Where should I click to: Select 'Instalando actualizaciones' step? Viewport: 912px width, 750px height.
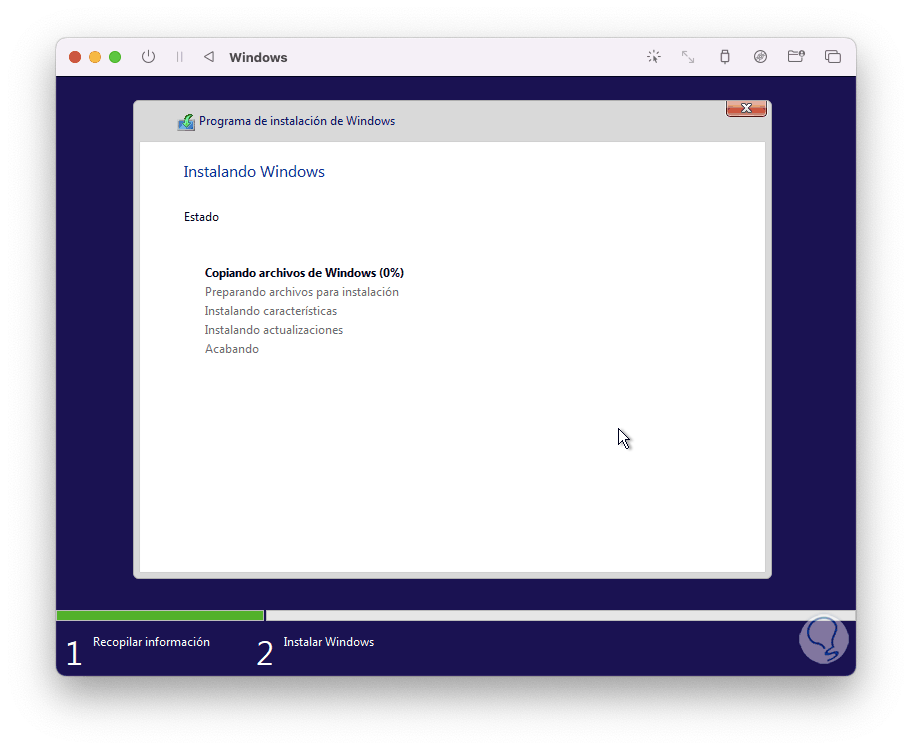[x=274, y=330]
